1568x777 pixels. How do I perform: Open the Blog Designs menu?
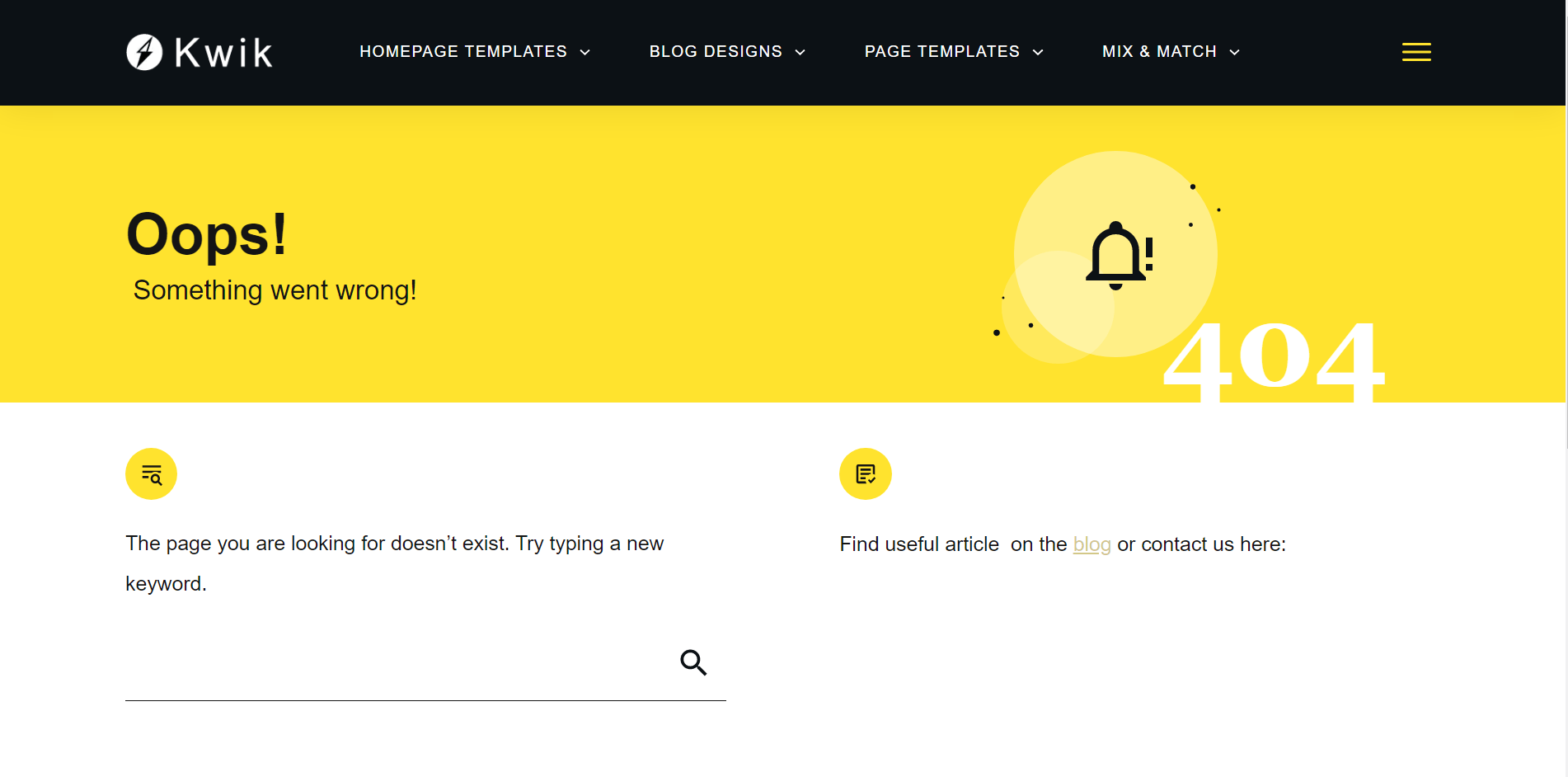point(716,52)
